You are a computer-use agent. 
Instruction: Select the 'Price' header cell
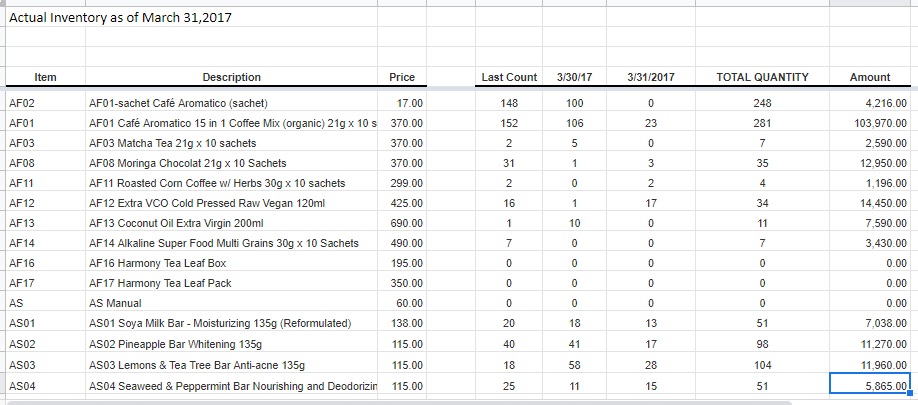click(x=402, y=77)
